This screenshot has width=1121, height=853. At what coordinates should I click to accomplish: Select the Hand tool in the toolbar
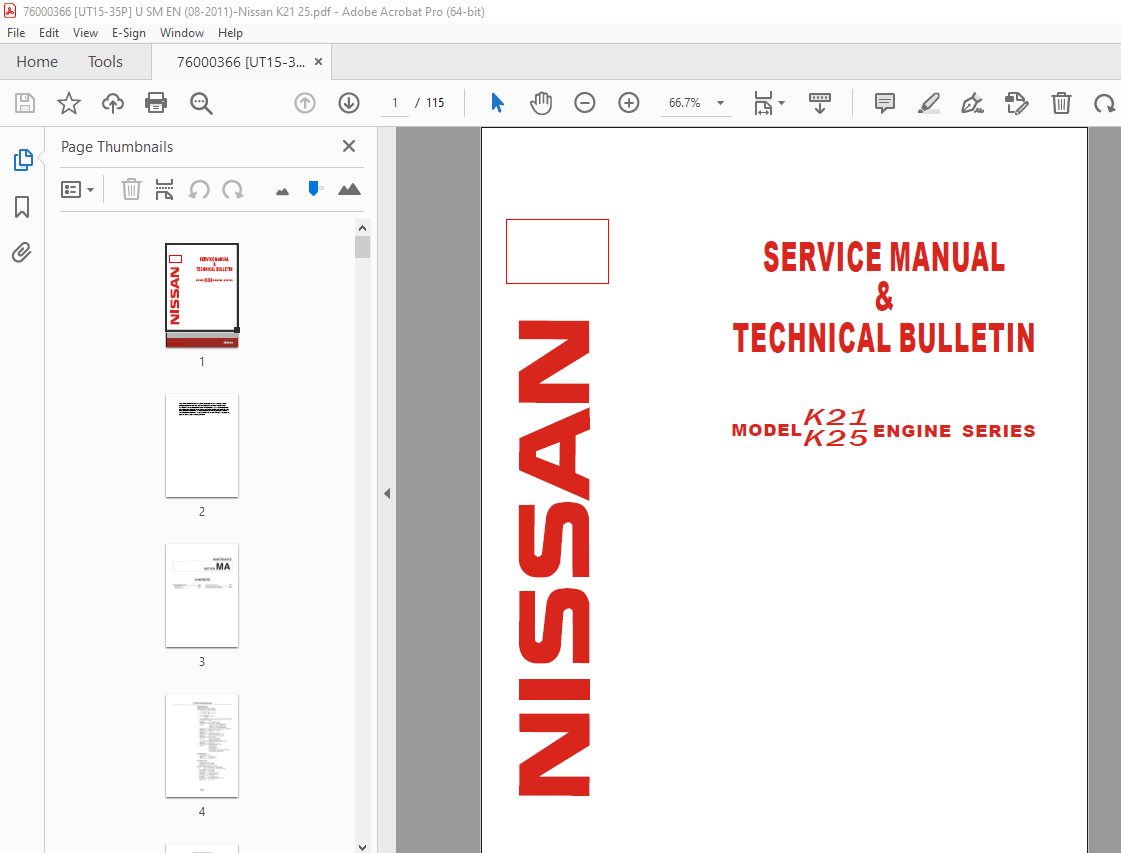(x=541, y=103)
